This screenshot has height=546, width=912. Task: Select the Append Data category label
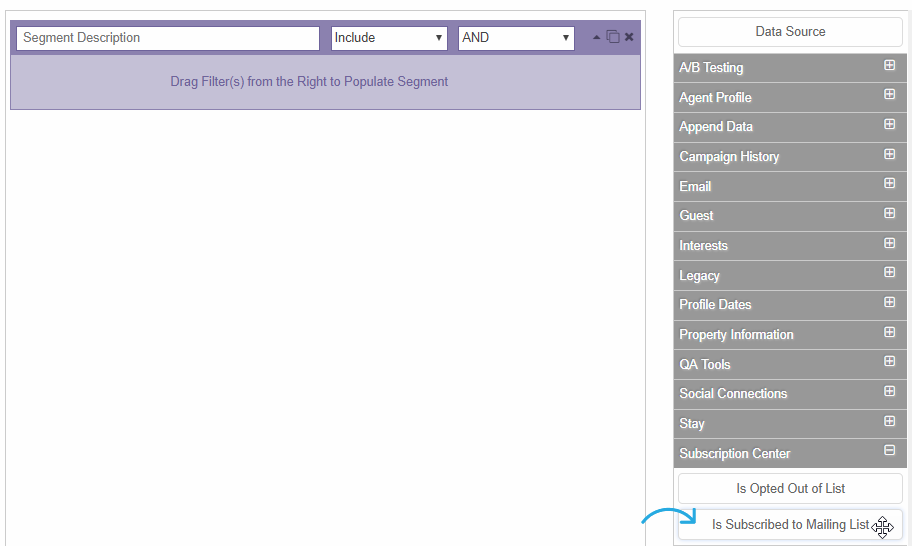(716, 127)
